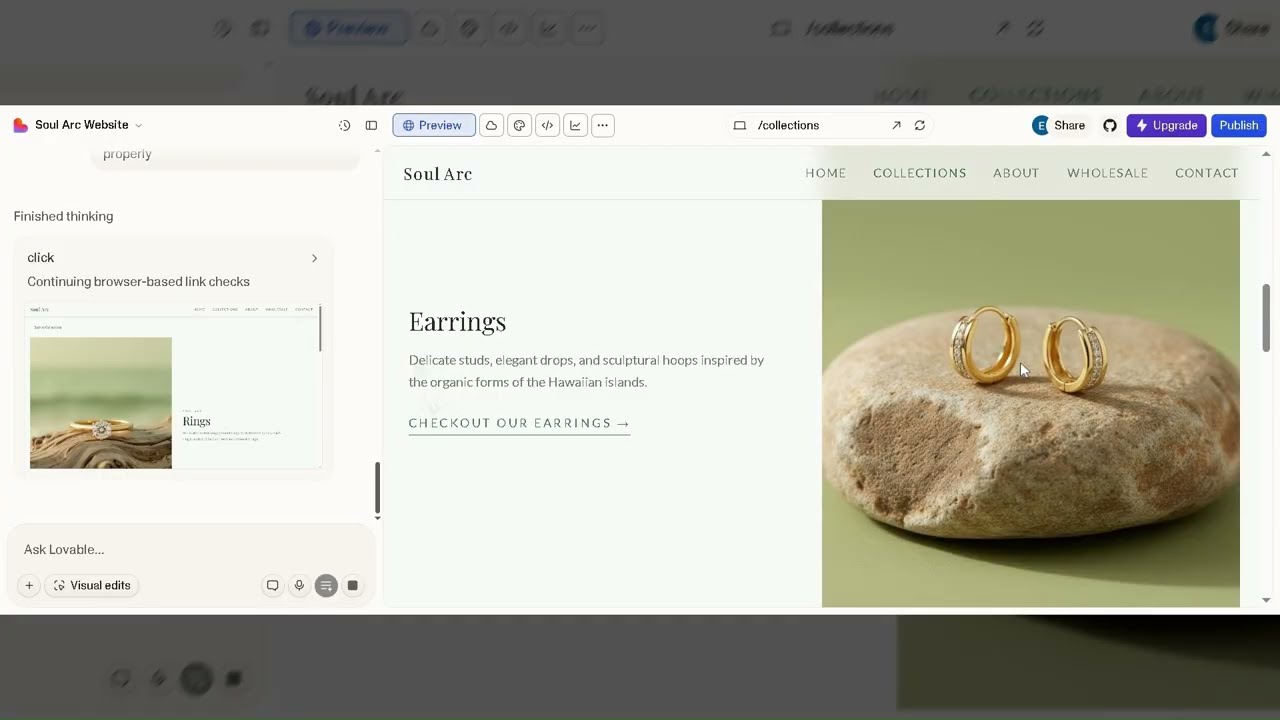This screenshot has width=1280, height=720.
Task: Click the chat panel scrollbar thumb
Action: 377,487
